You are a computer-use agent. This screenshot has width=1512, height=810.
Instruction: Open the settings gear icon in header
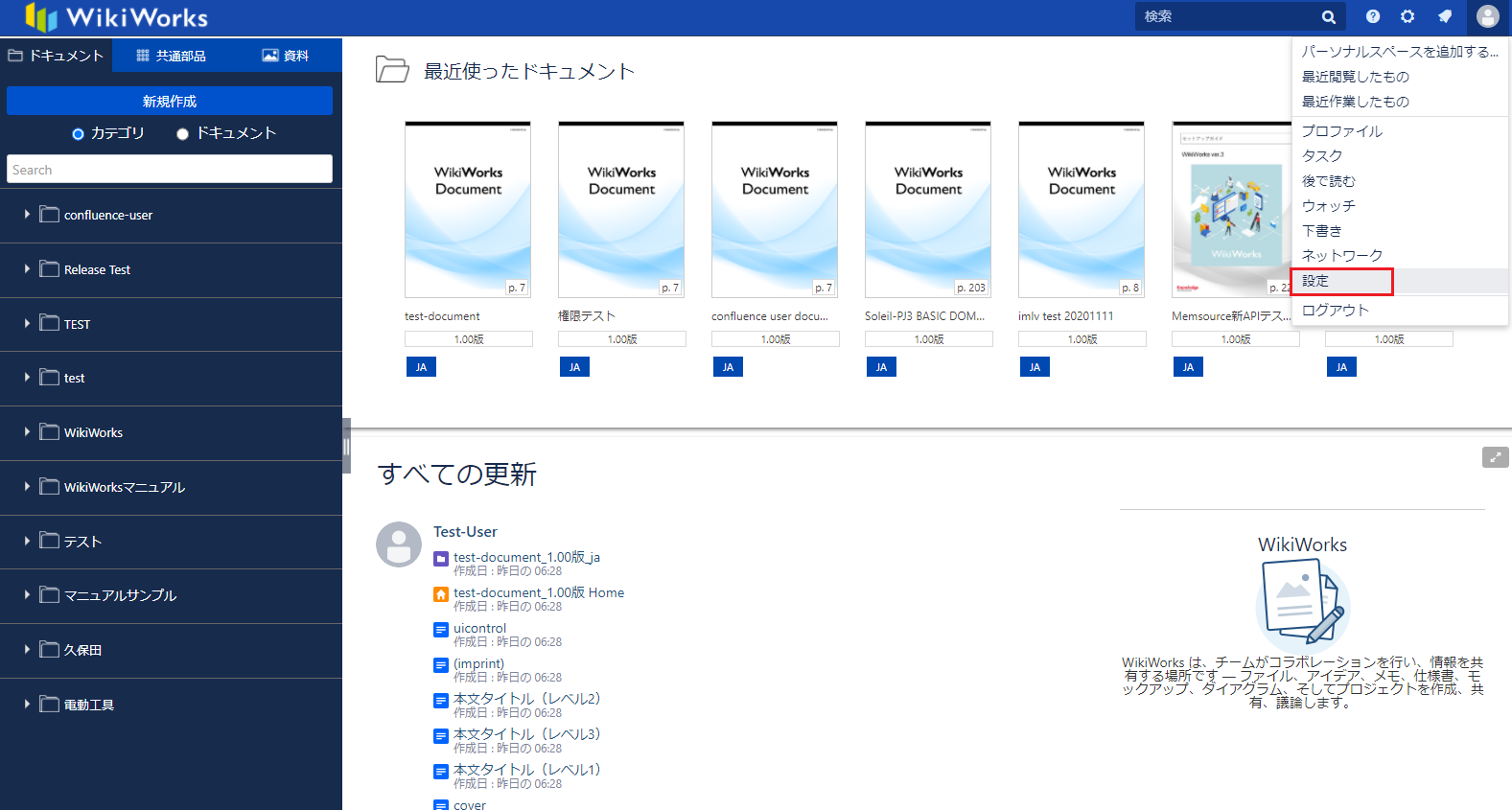pyautogui.click(x=1407, y=16)
